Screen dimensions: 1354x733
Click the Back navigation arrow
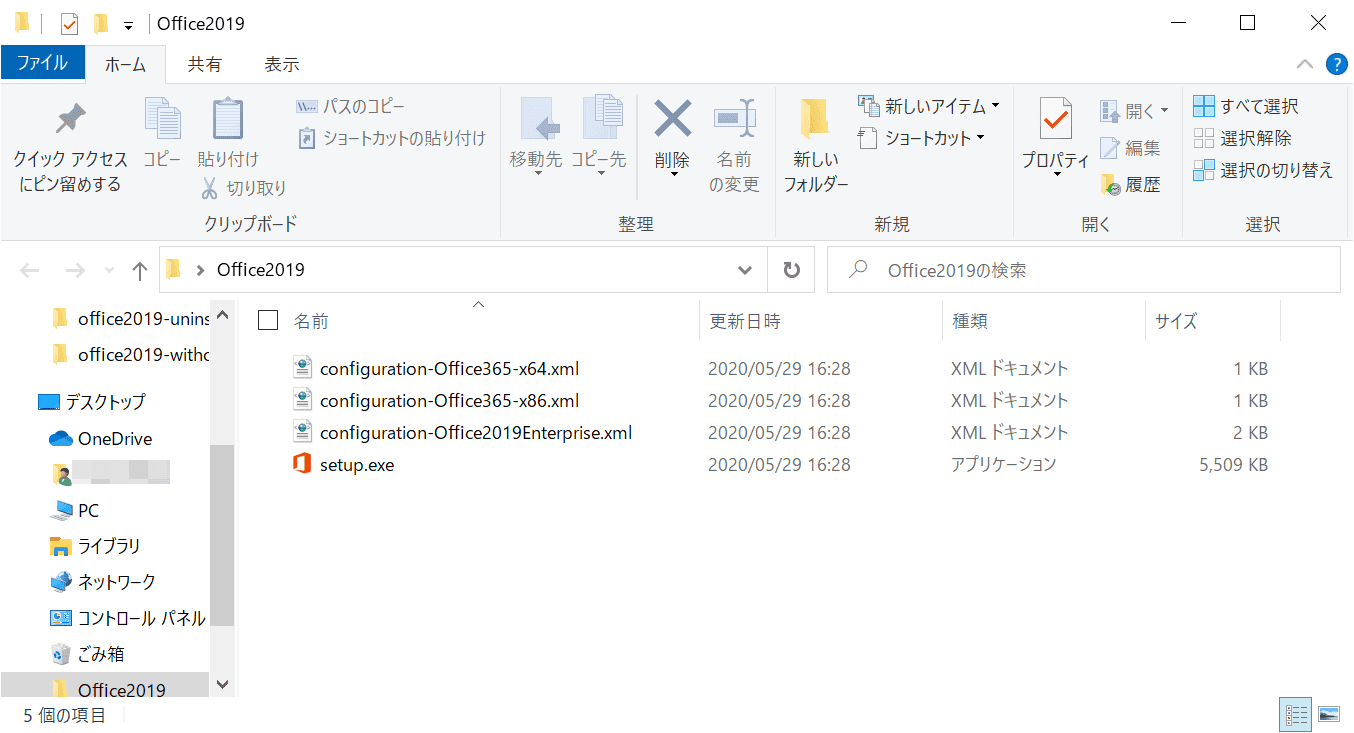click(x=30, y=270)
